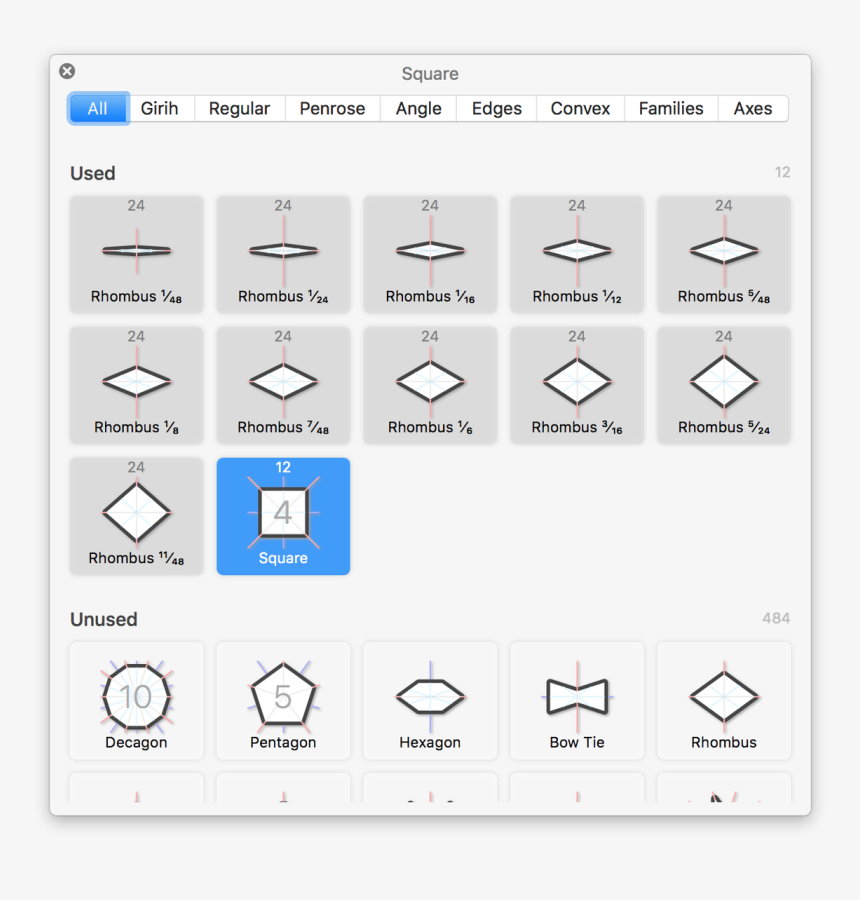Select the Families filter

click(x=671, y=108)
